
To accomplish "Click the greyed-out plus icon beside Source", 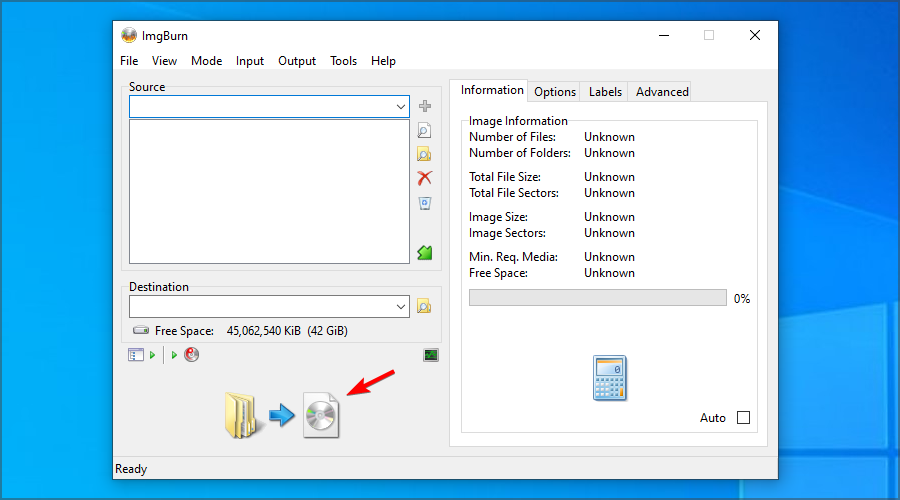I will point(424,106).
